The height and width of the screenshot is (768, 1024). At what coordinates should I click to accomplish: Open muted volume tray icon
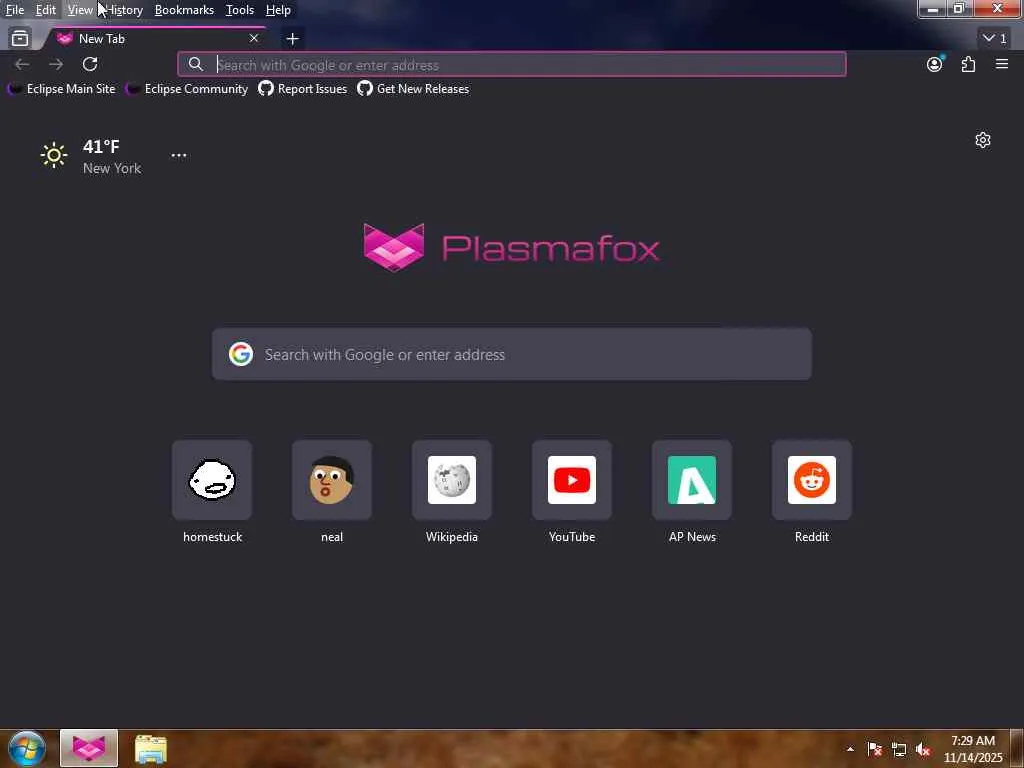[923, 749]
